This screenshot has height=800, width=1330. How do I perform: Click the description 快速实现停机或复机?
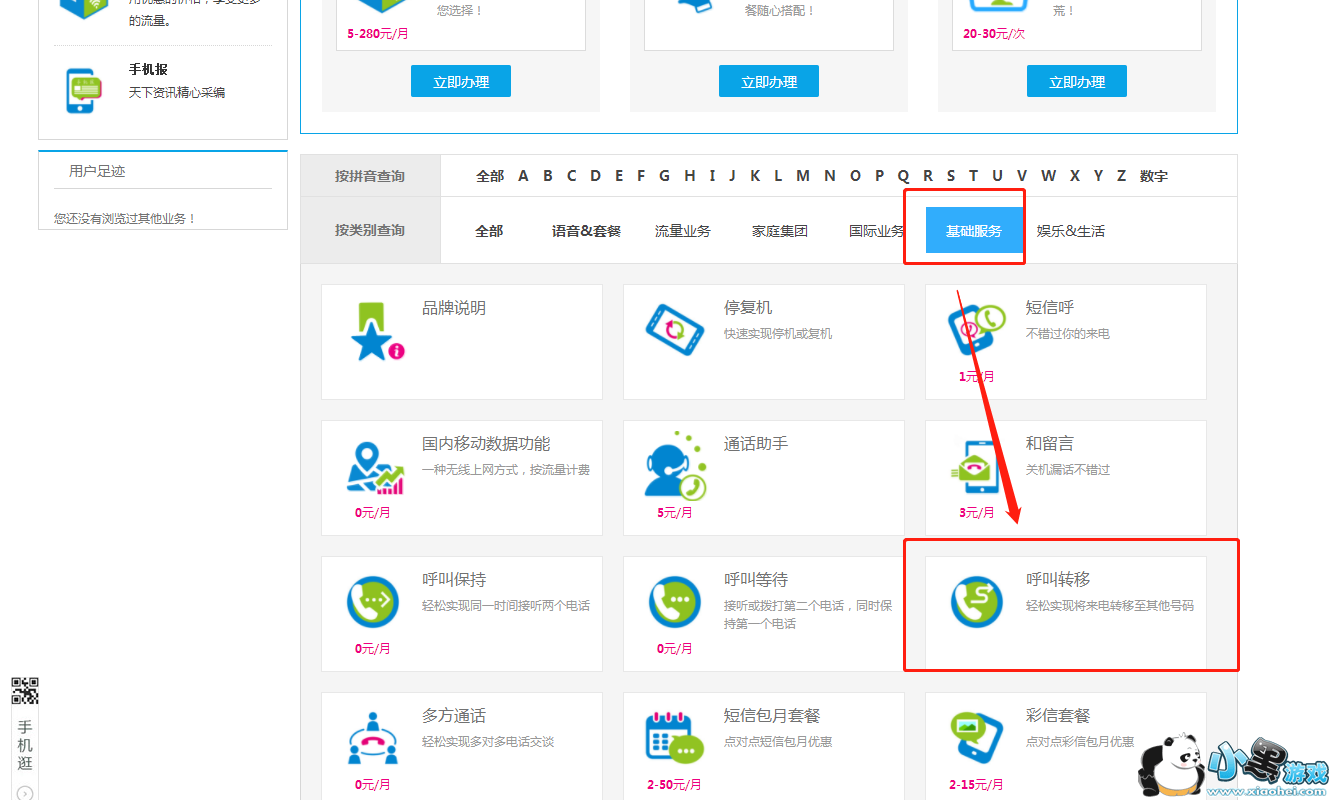pyautogui.click(x=778, y=334)
